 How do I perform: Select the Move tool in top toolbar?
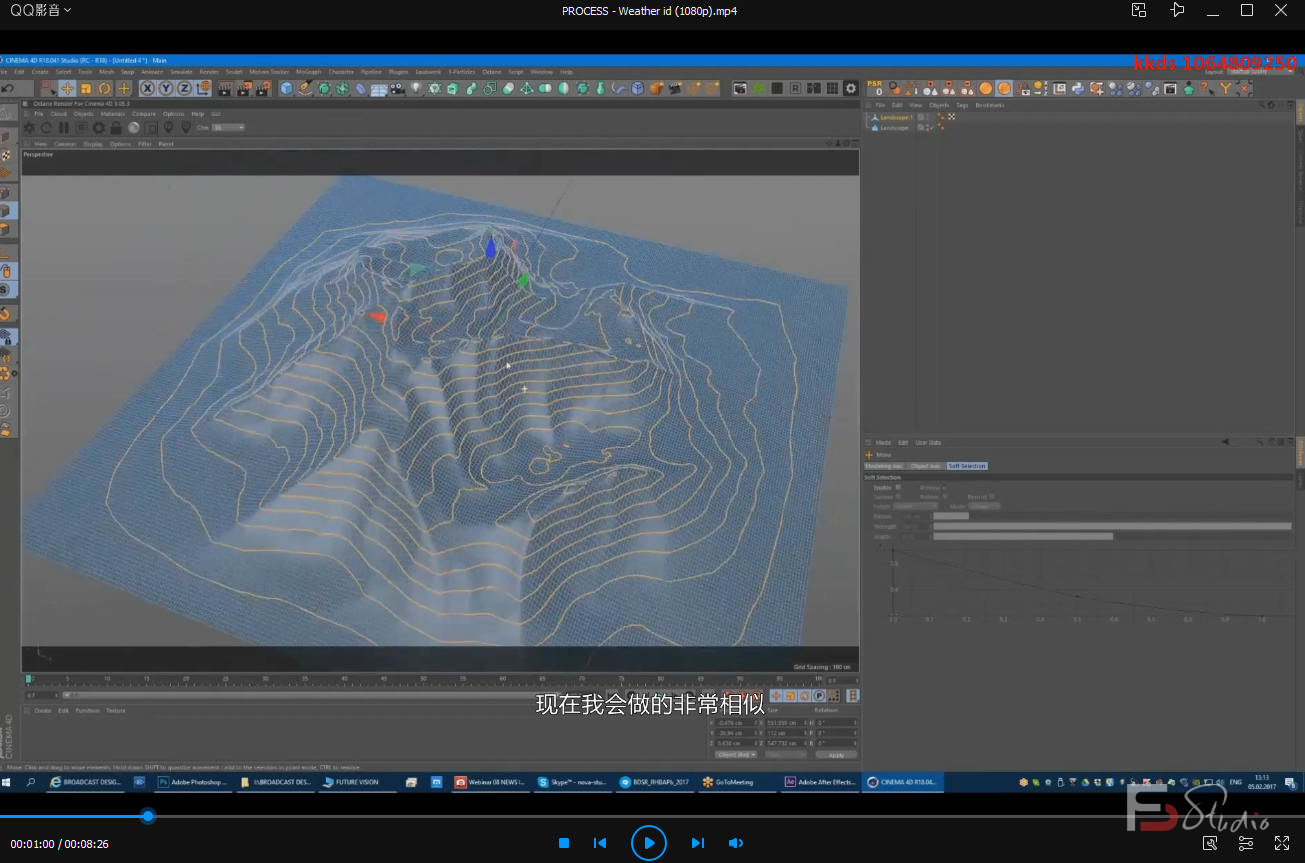[67, 88]
